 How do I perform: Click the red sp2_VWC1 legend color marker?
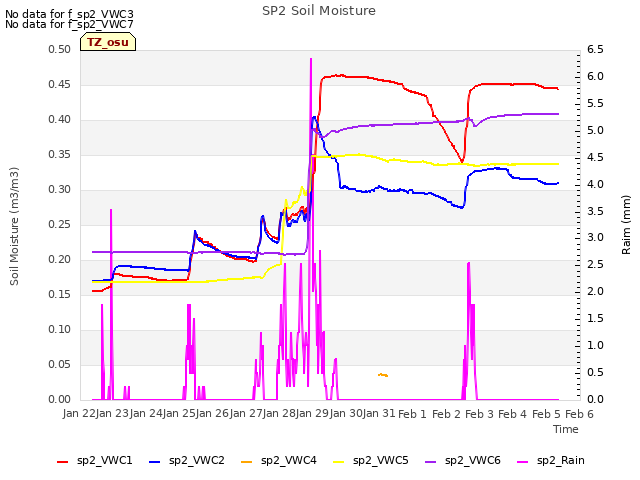(x=62, y=462)
